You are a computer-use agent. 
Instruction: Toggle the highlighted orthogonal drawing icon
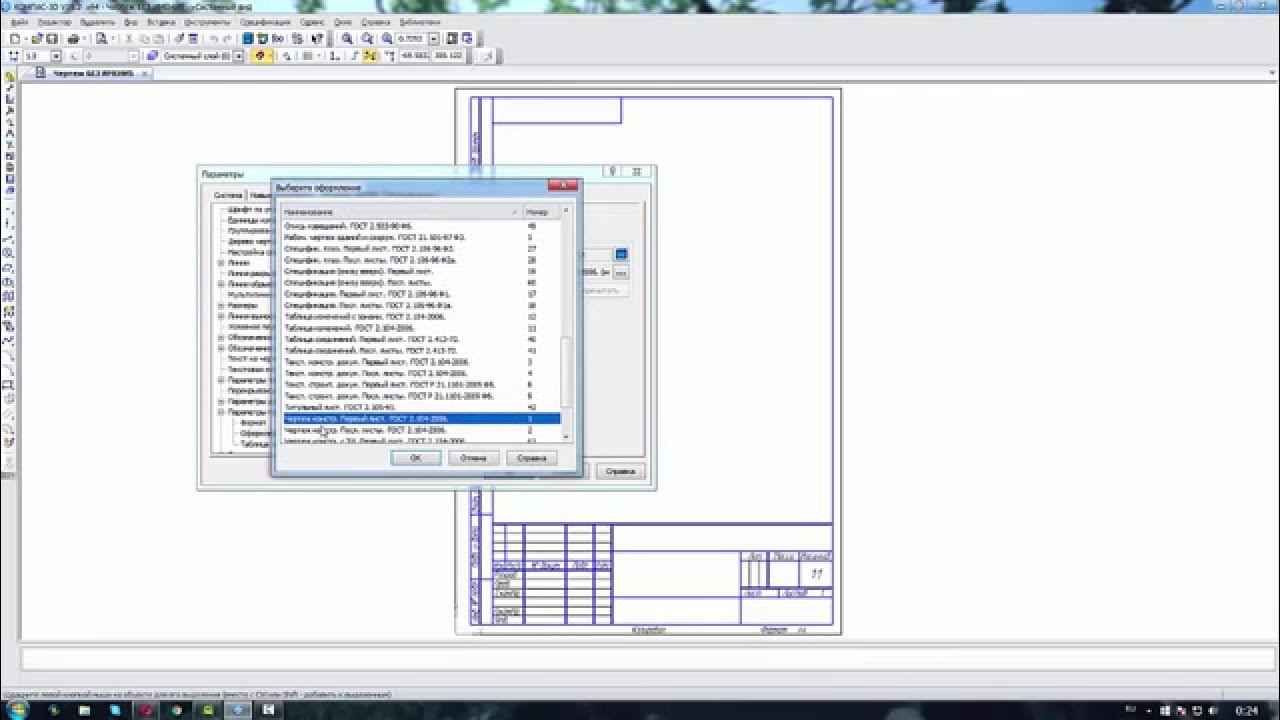click(370, 56)
